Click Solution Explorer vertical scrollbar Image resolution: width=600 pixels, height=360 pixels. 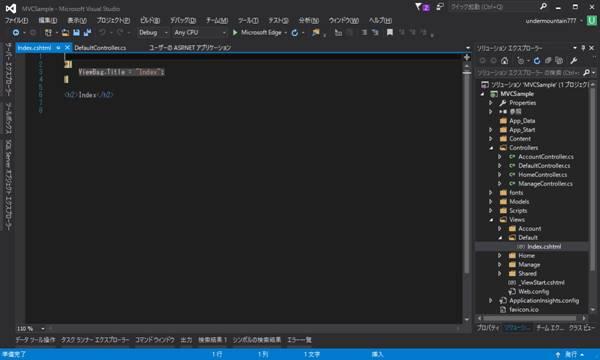click(592, 178)
